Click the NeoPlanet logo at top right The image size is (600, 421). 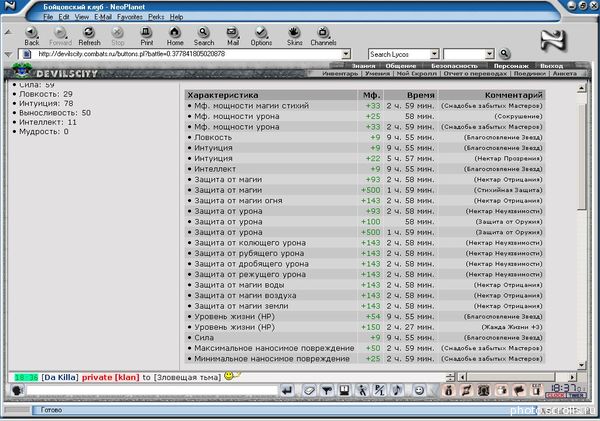[553, 41]
